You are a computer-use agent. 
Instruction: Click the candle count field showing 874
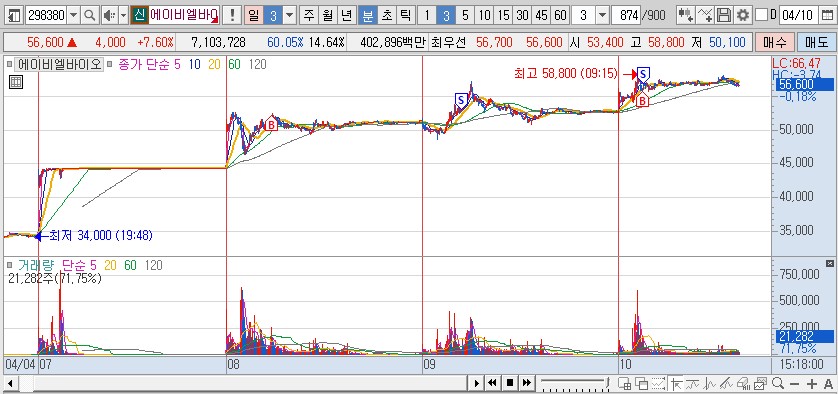(626, 15)
